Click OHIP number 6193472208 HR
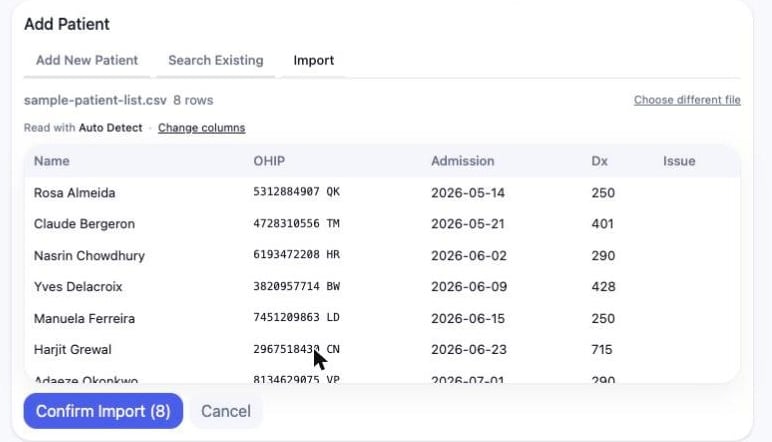 tap(296, 254)
